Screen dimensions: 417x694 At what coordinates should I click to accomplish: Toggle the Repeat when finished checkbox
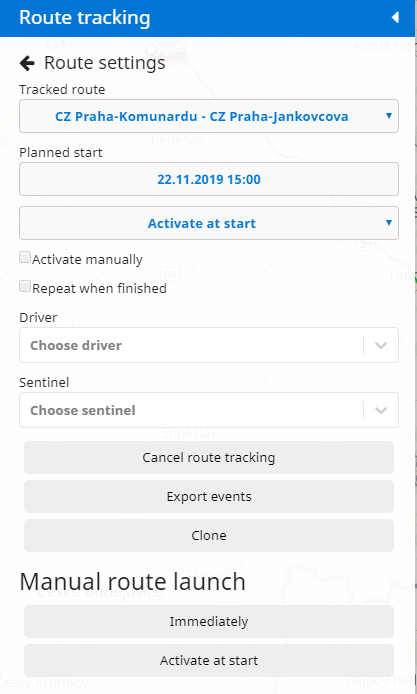pos(25,286)
